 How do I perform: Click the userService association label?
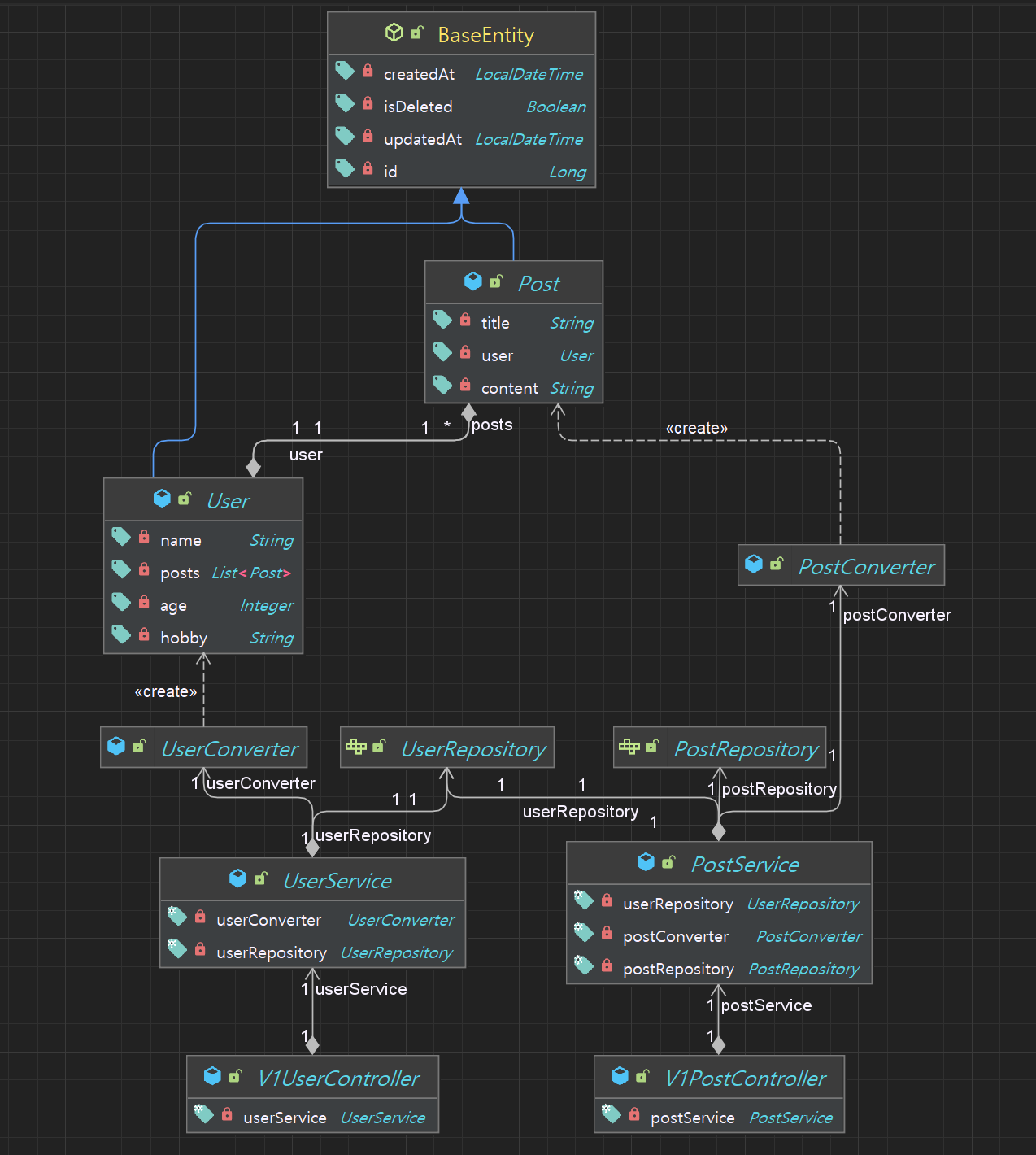coord(361,988)
